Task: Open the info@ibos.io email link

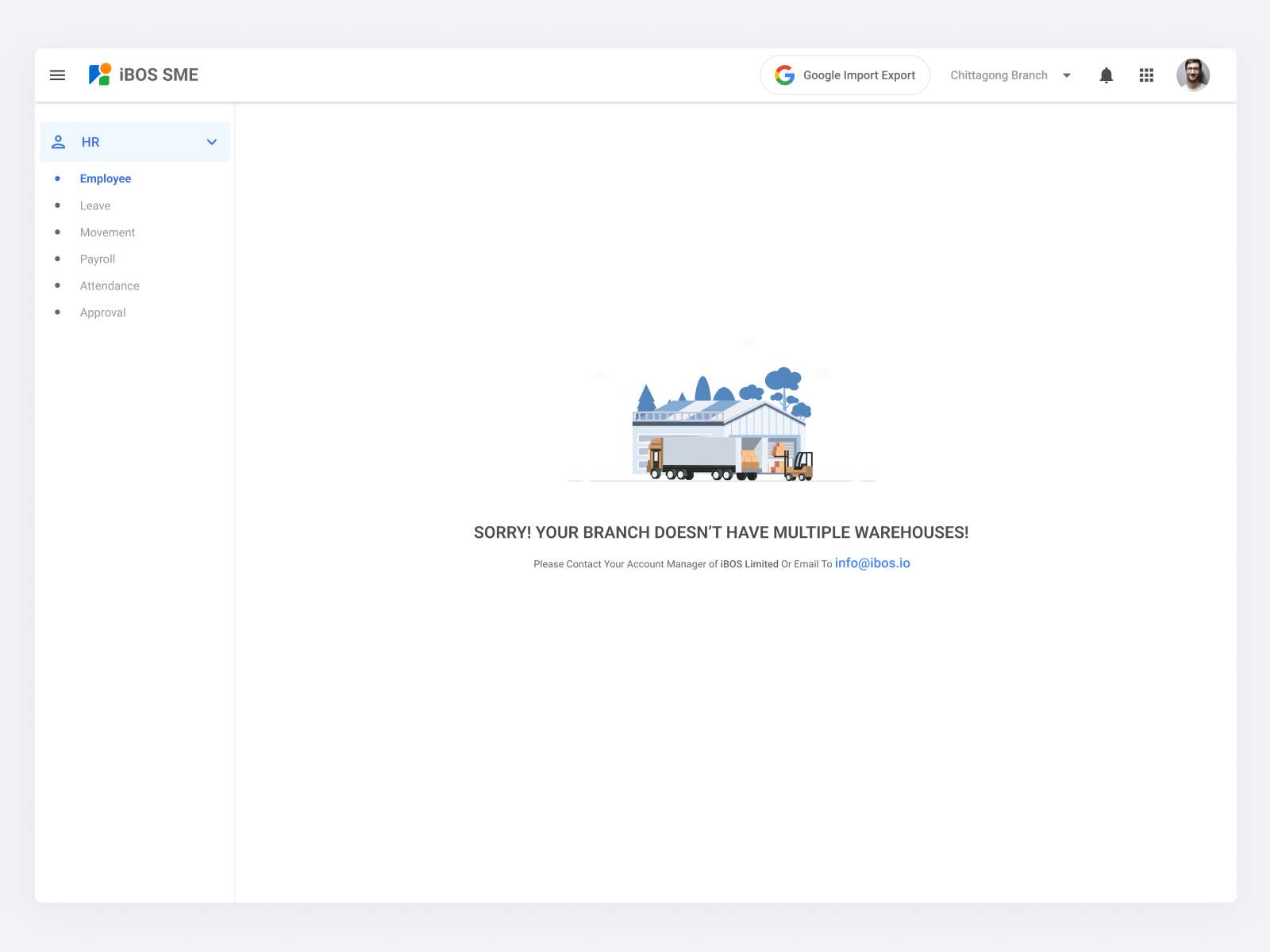Action: point(872,563)
